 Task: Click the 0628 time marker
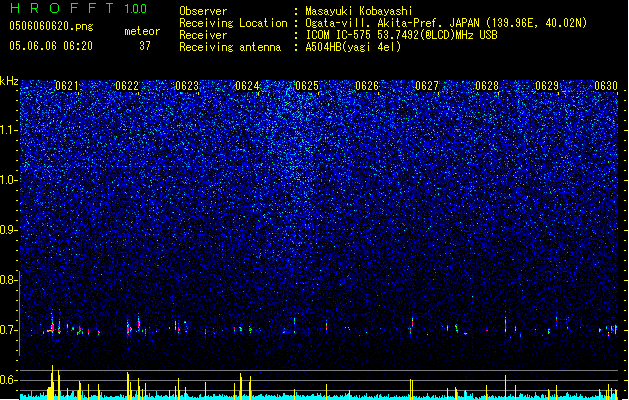487,86
